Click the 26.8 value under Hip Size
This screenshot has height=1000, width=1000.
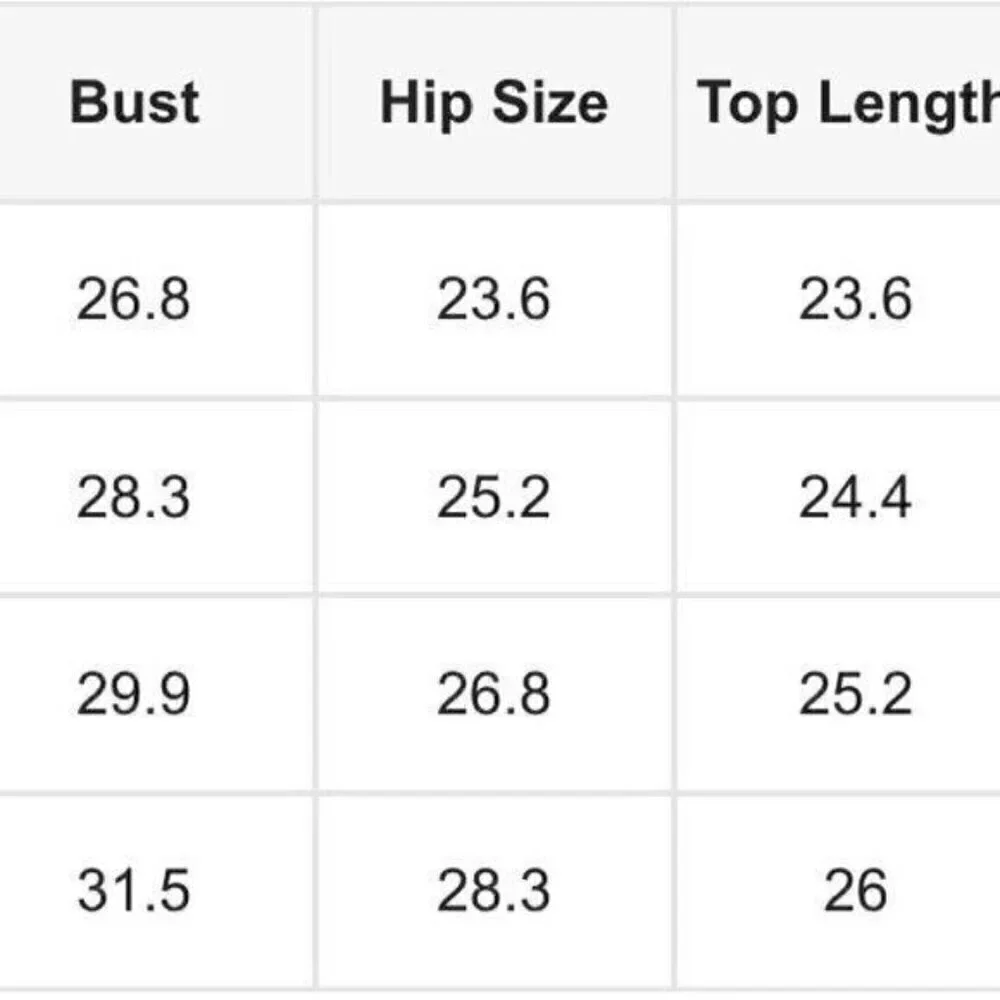[x=494, y=694]
